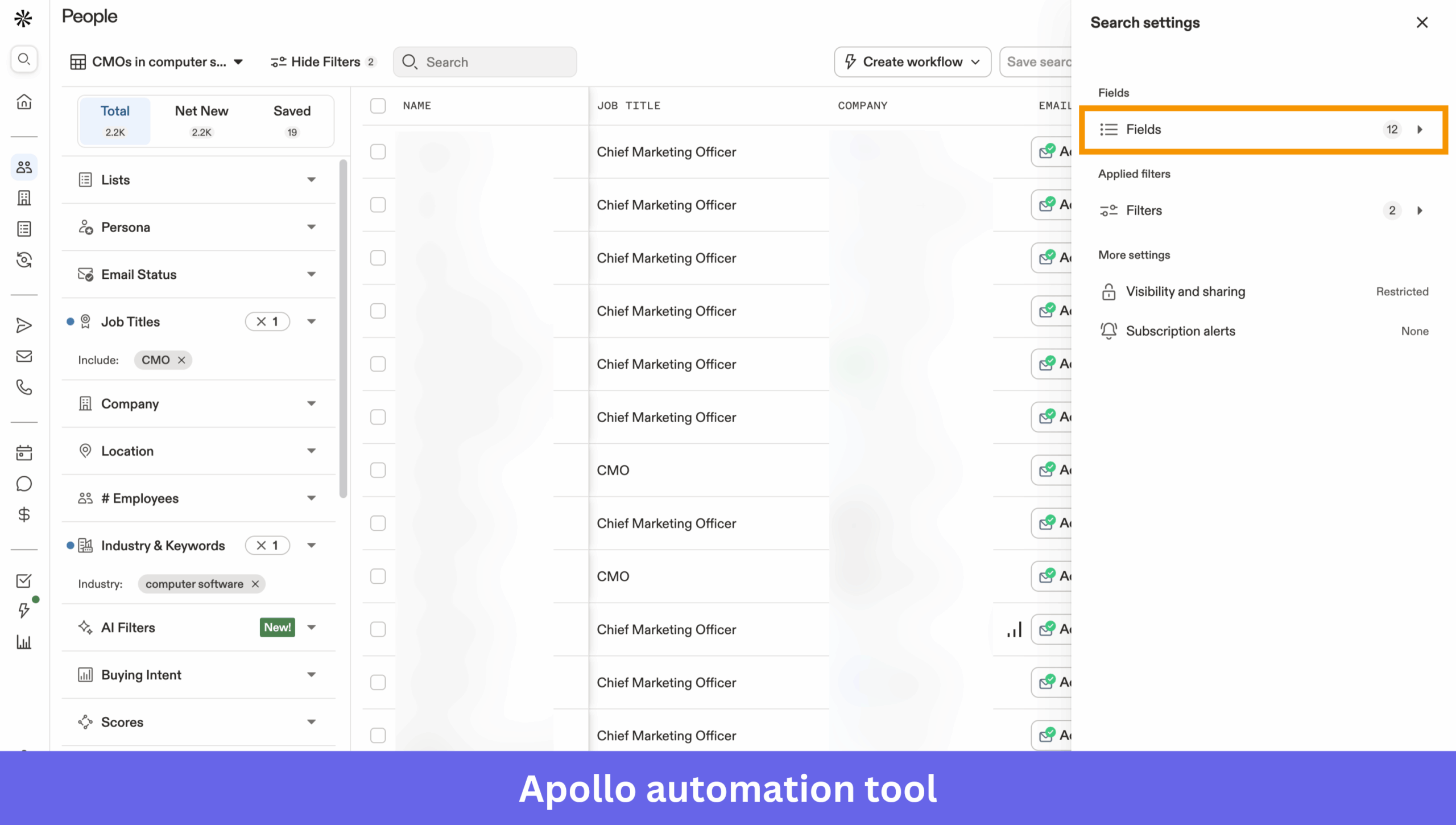Sort by the JOB TITLE column header
This screenshot has height=825, width=1456.
[x=628, y=106]
